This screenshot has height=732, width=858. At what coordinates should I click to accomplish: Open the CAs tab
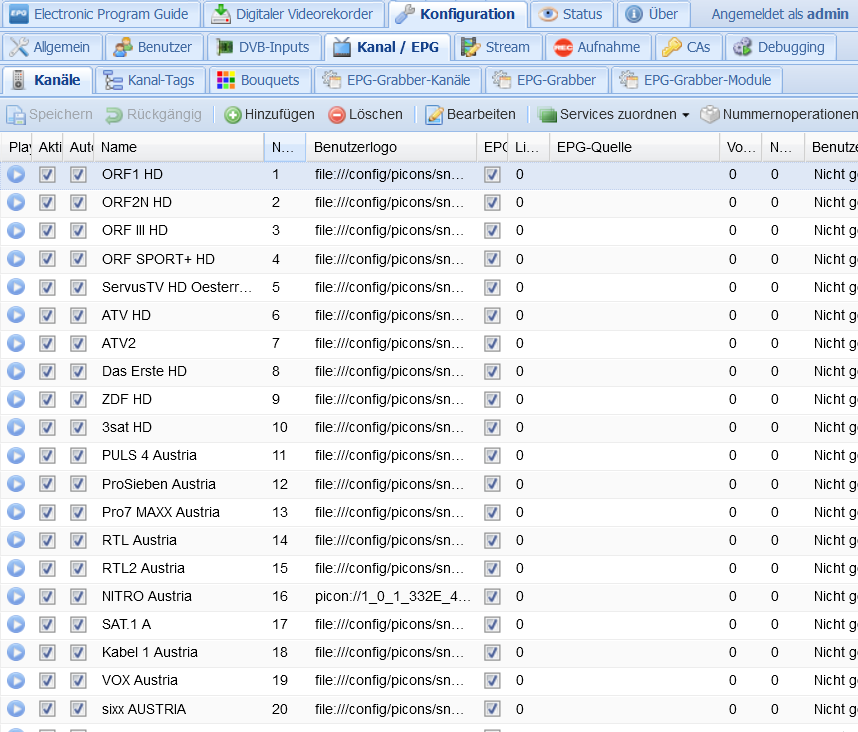point(686,48)
